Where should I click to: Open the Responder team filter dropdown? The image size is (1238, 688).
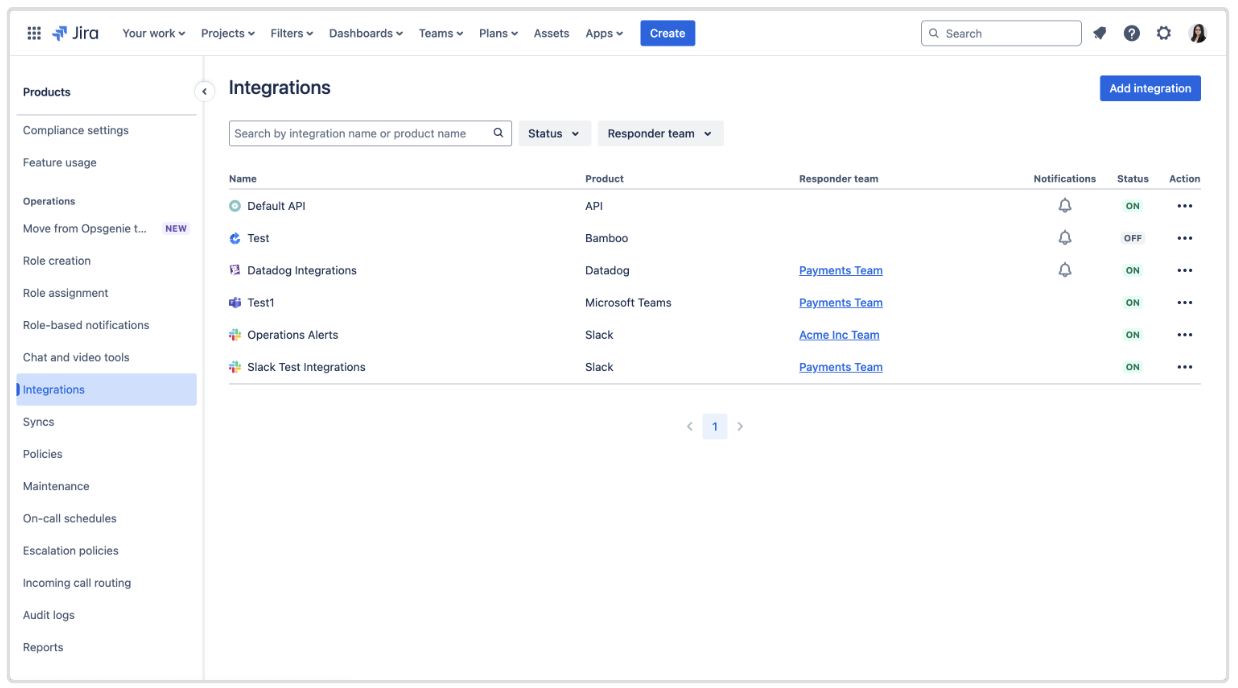pos(660,133)
